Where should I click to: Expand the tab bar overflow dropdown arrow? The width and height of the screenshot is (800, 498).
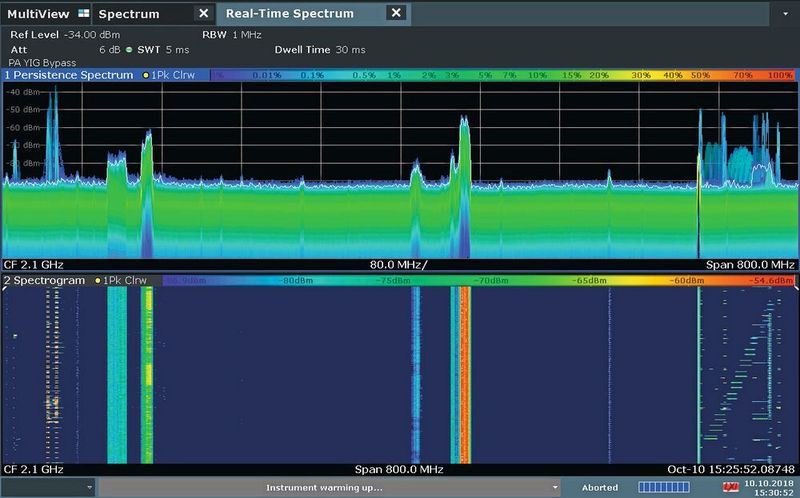click(x=785, y=14)
